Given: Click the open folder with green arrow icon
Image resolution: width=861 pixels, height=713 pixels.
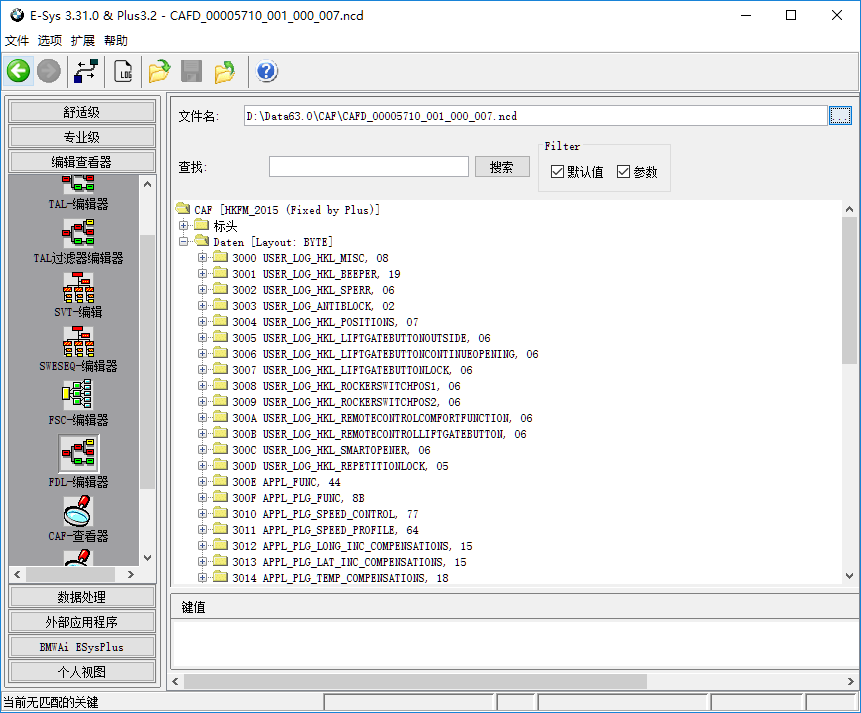Looking at the screenshot, I should coord(159,71).
